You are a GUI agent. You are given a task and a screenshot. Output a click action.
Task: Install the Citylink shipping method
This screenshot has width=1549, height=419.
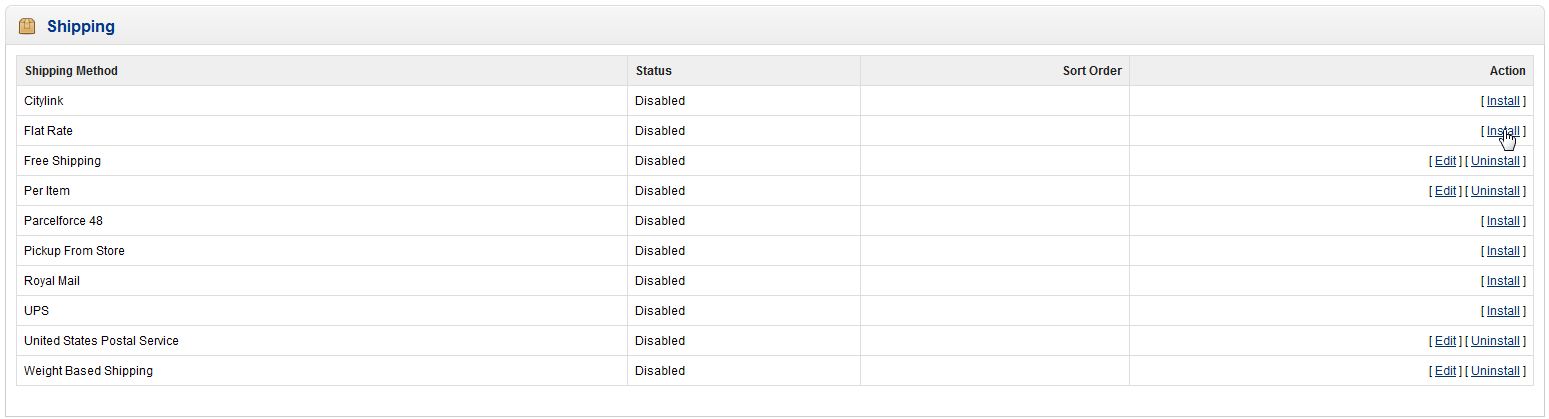[1503, 101]
